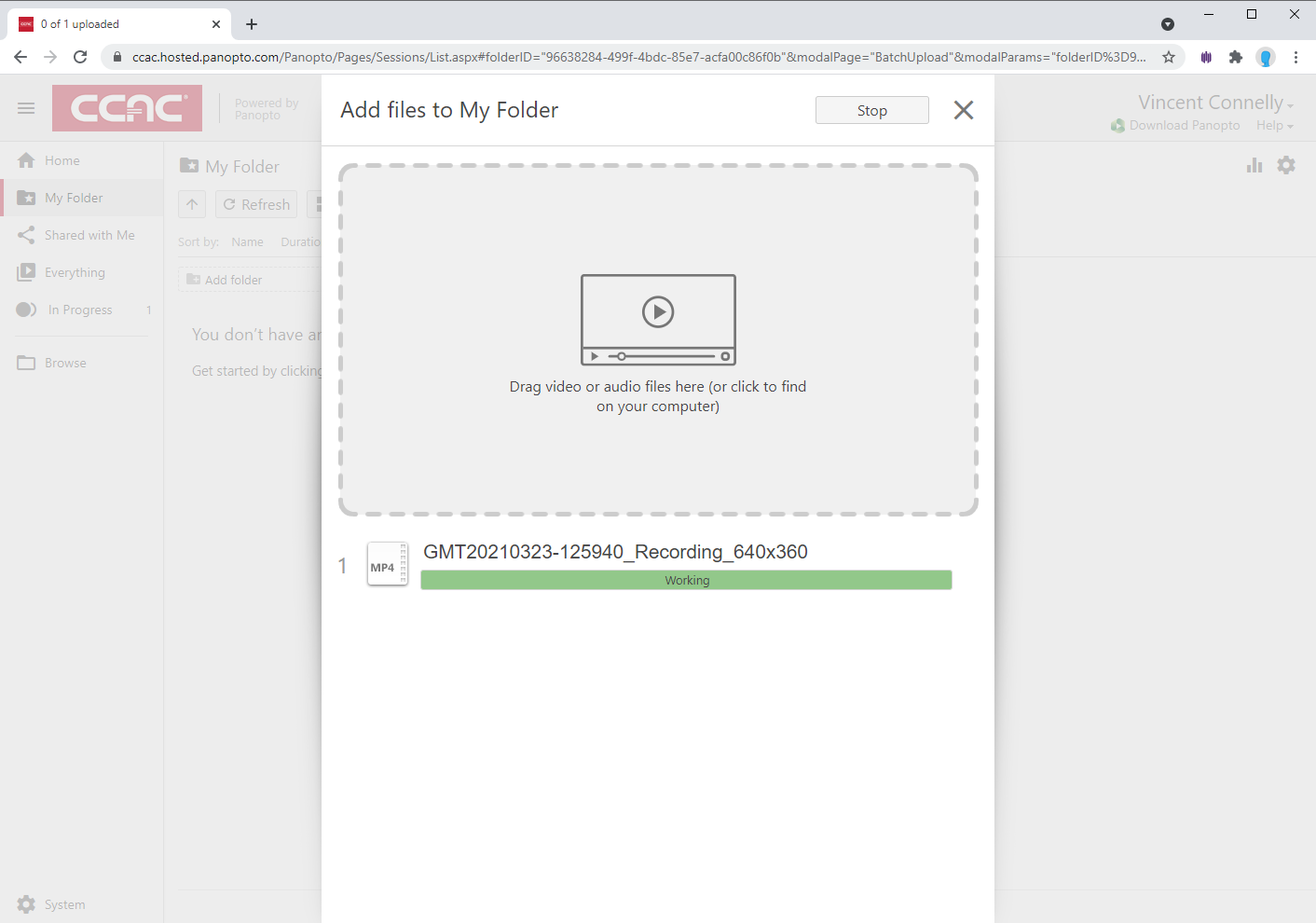The height and width of the screenshot is (923, 1316).
Task: Click the CCAC logo
Action: [127, 108]
